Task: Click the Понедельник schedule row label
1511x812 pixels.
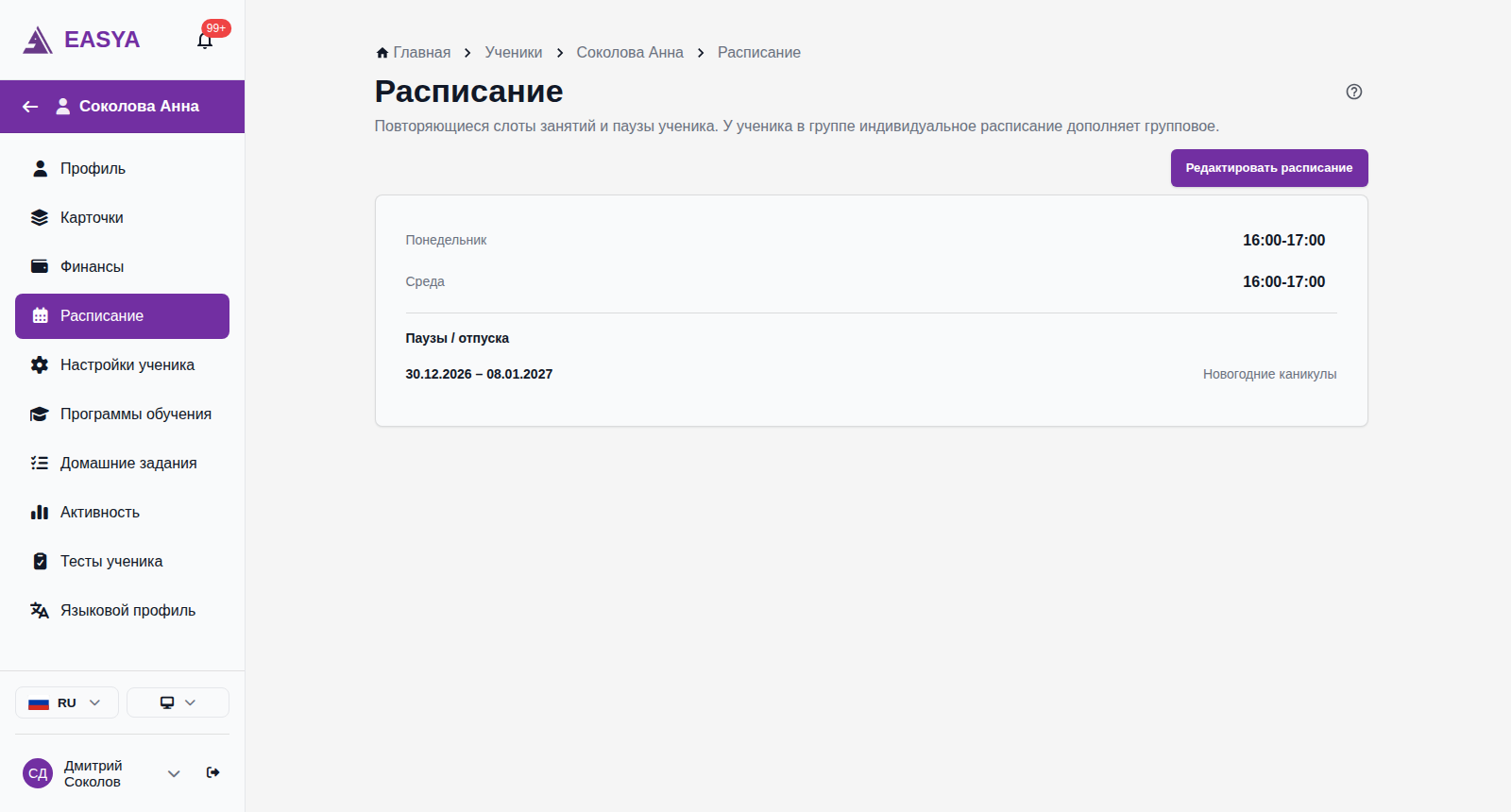Action: [446, 240]
